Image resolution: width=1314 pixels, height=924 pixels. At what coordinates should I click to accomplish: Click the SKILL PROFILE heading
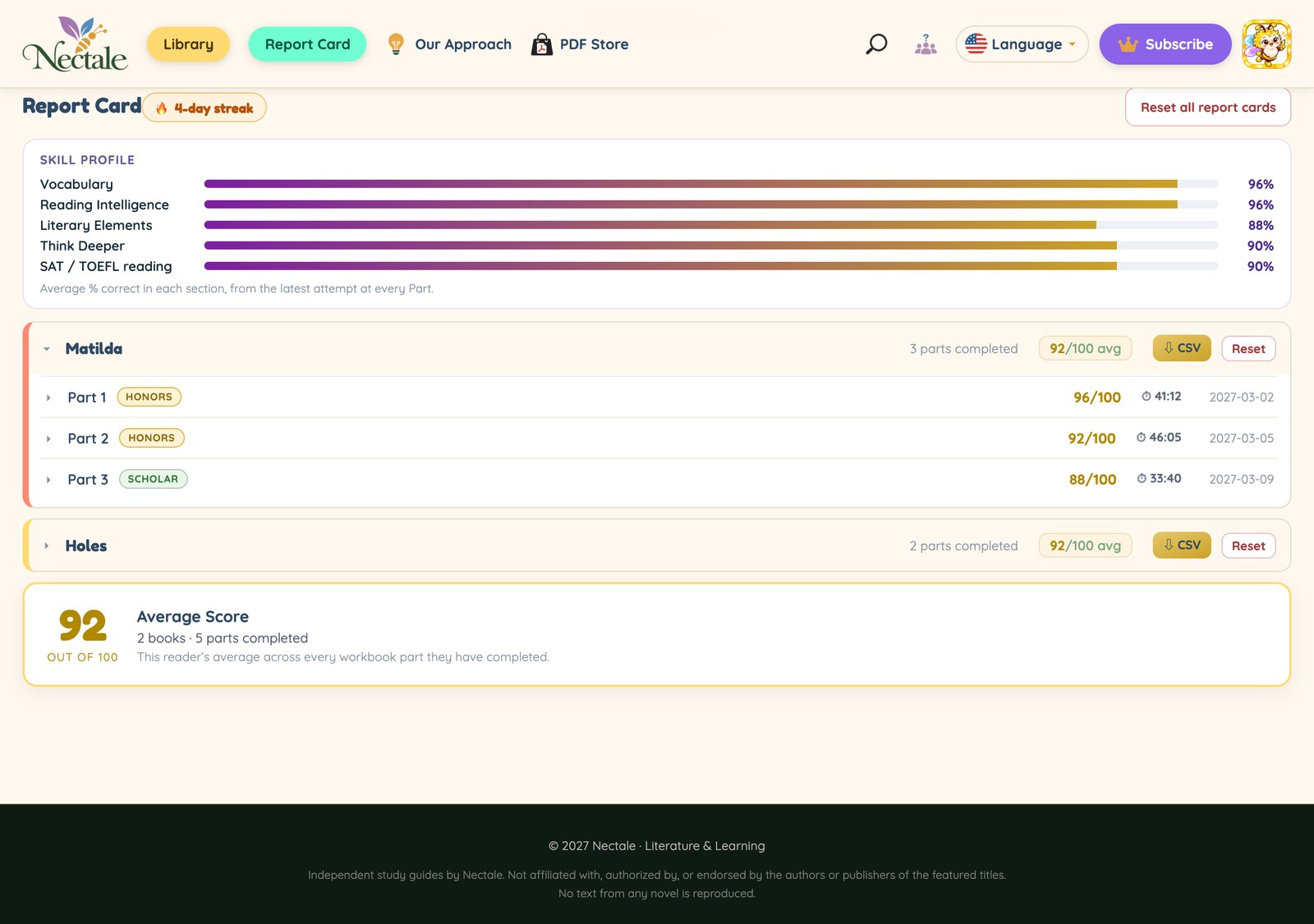point(87,160)
